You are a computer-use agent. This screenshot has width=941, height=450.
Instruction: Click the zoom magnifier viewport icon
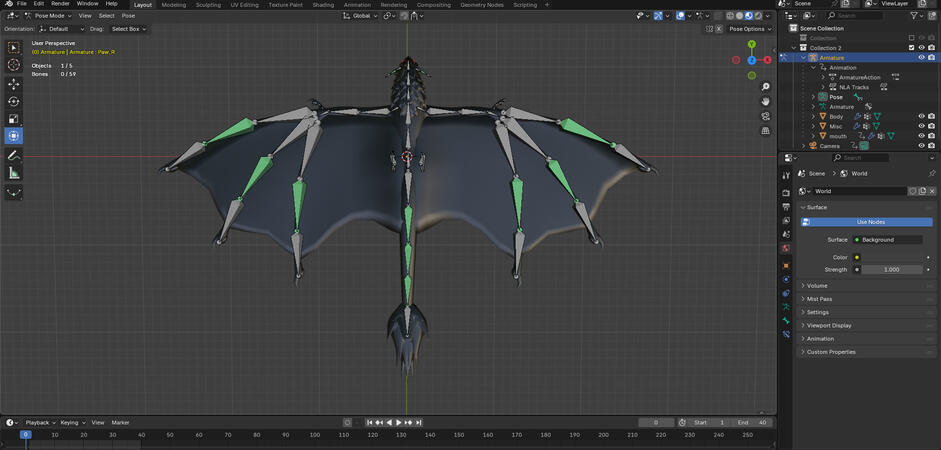(x=765, y=87)
